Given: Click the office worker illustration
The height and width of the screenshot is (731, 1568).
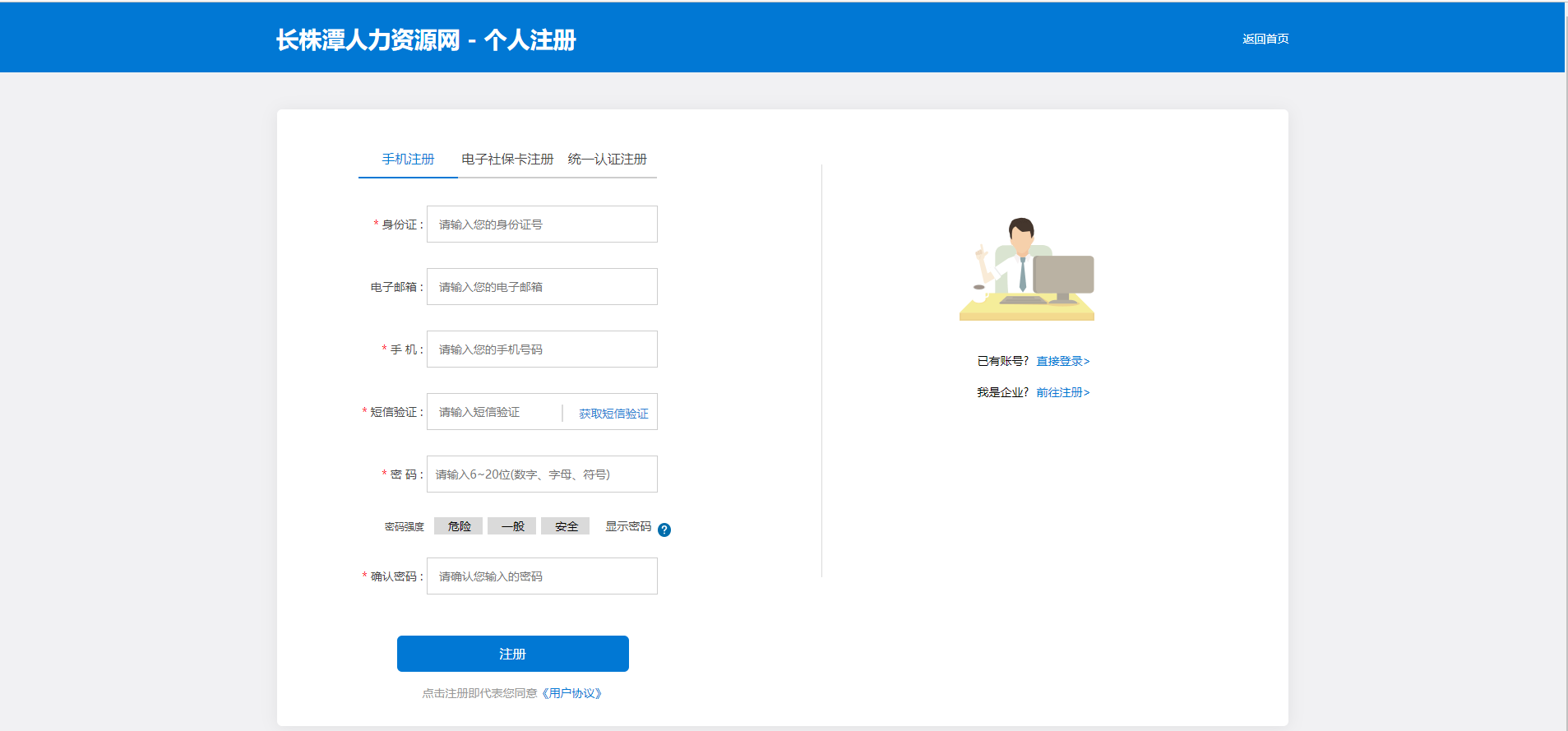Looking at the screenshot, I should click(1027, 270).
